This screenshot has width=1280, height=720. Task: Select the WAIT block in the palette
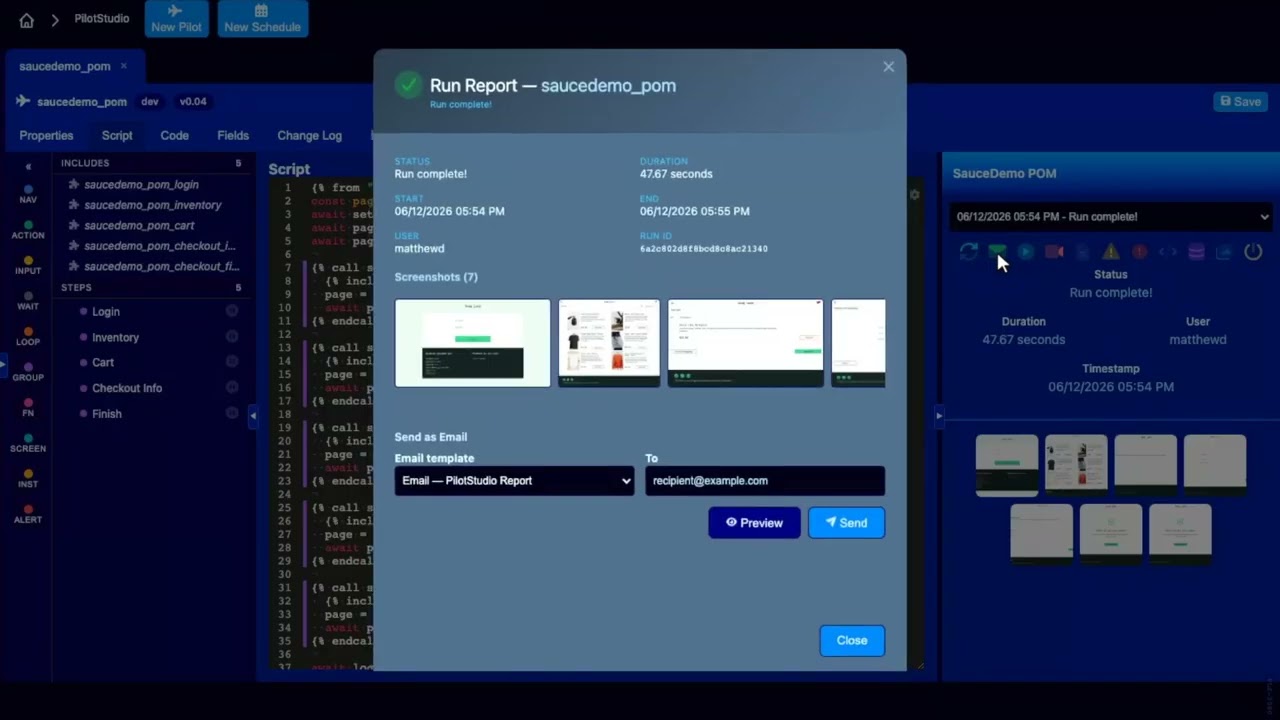click(x=28, y=301)
